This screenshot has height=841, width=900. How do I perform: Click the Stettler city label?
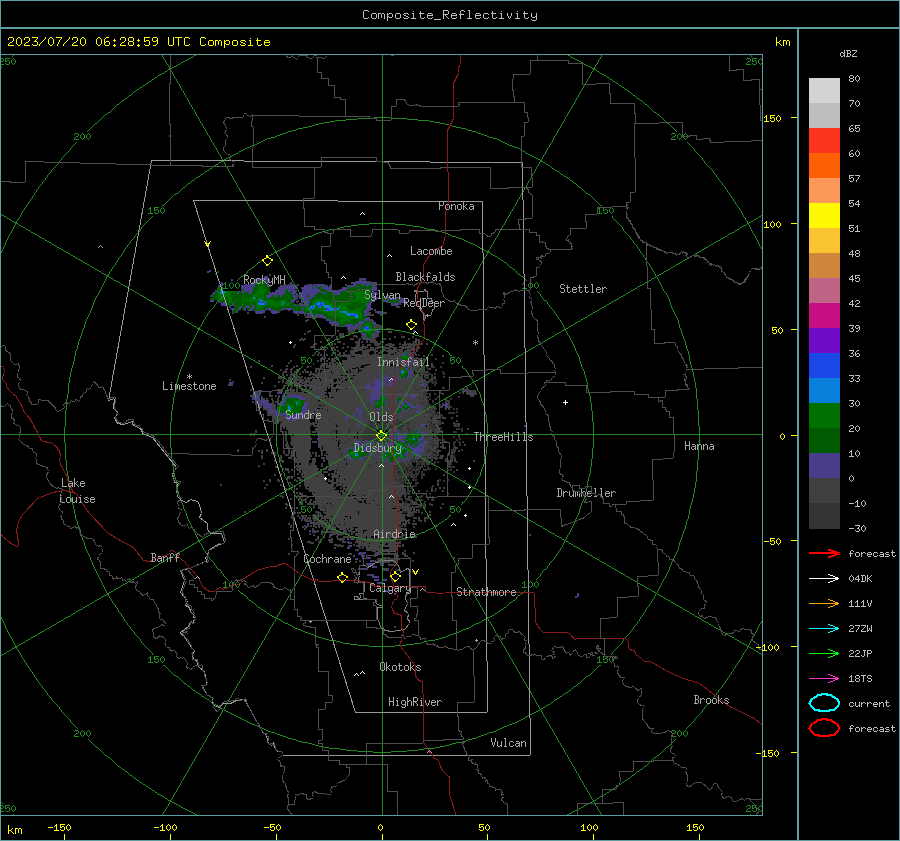[x=583, y=289]
